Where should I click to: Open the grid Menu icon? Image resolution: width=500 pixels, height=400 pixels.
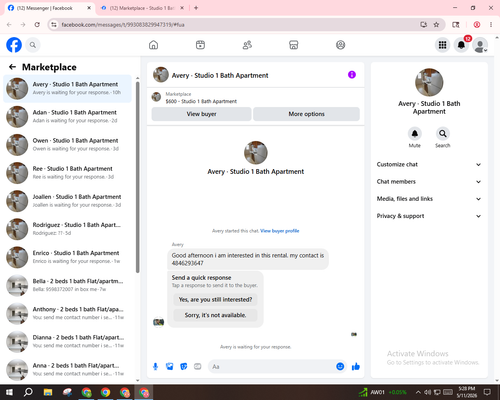click(442, 45)
